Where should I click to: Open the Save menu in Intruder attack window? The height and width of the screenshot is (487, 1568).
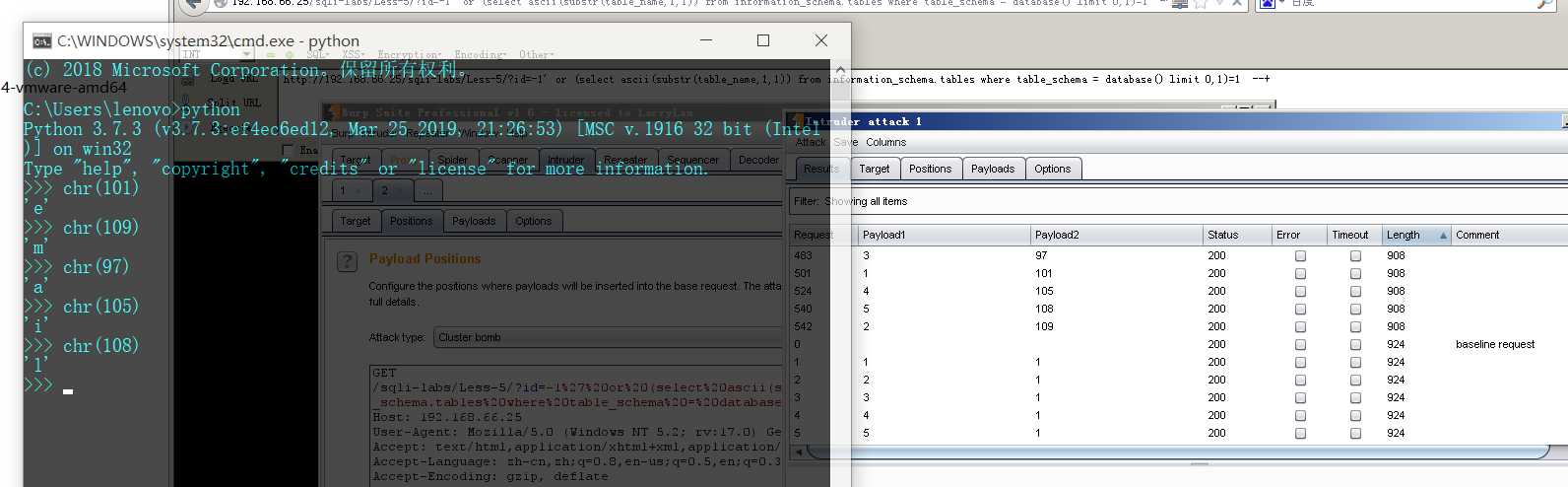pyautogui.click(x=846, y=142)
